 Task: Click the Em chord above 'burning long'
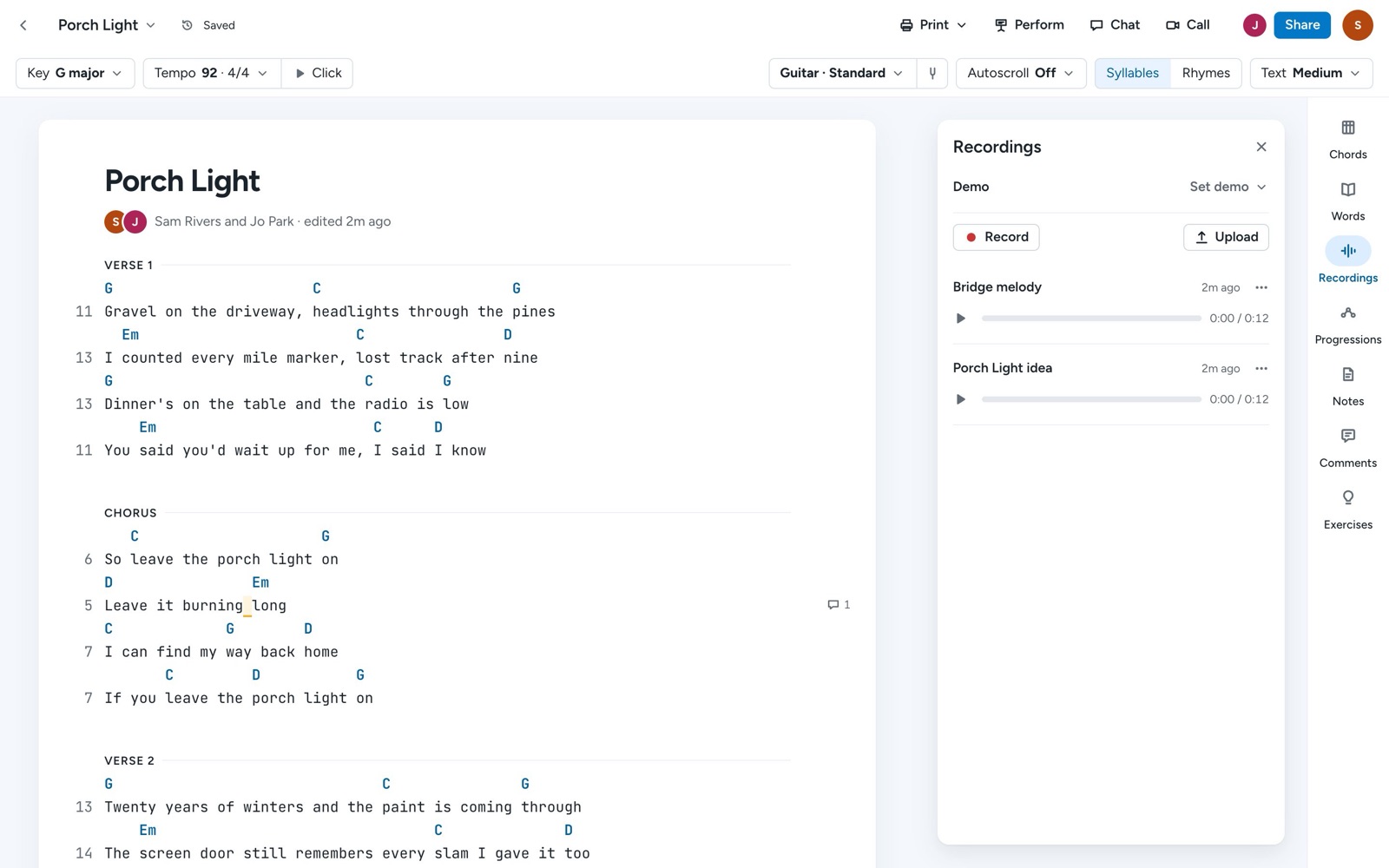pos(260,582)
